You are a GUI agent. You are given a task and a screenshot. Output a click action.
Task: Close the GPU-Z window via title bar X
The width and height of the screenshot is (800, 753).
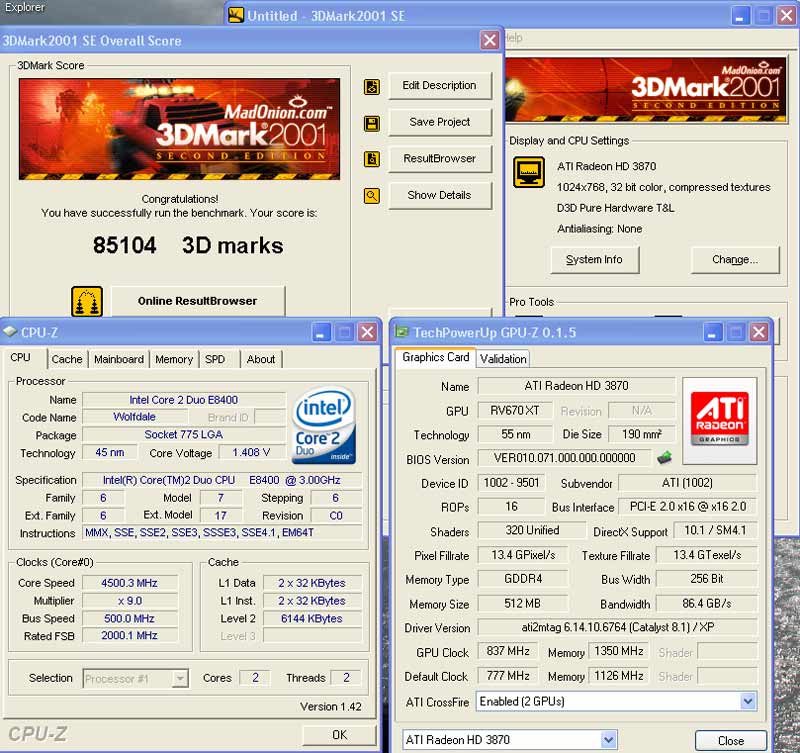[759, 333]
